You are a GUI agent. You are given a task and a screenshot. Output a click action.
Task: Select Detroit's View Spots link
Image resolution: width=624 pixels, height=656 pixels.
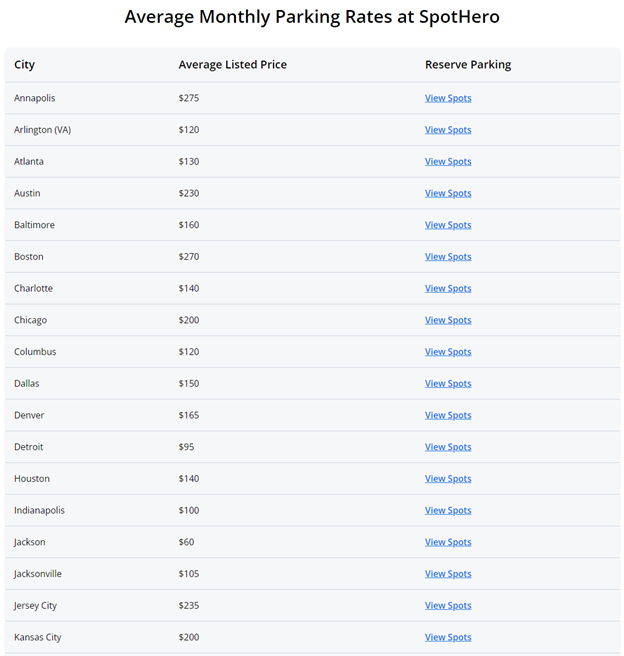pos(448,447)
